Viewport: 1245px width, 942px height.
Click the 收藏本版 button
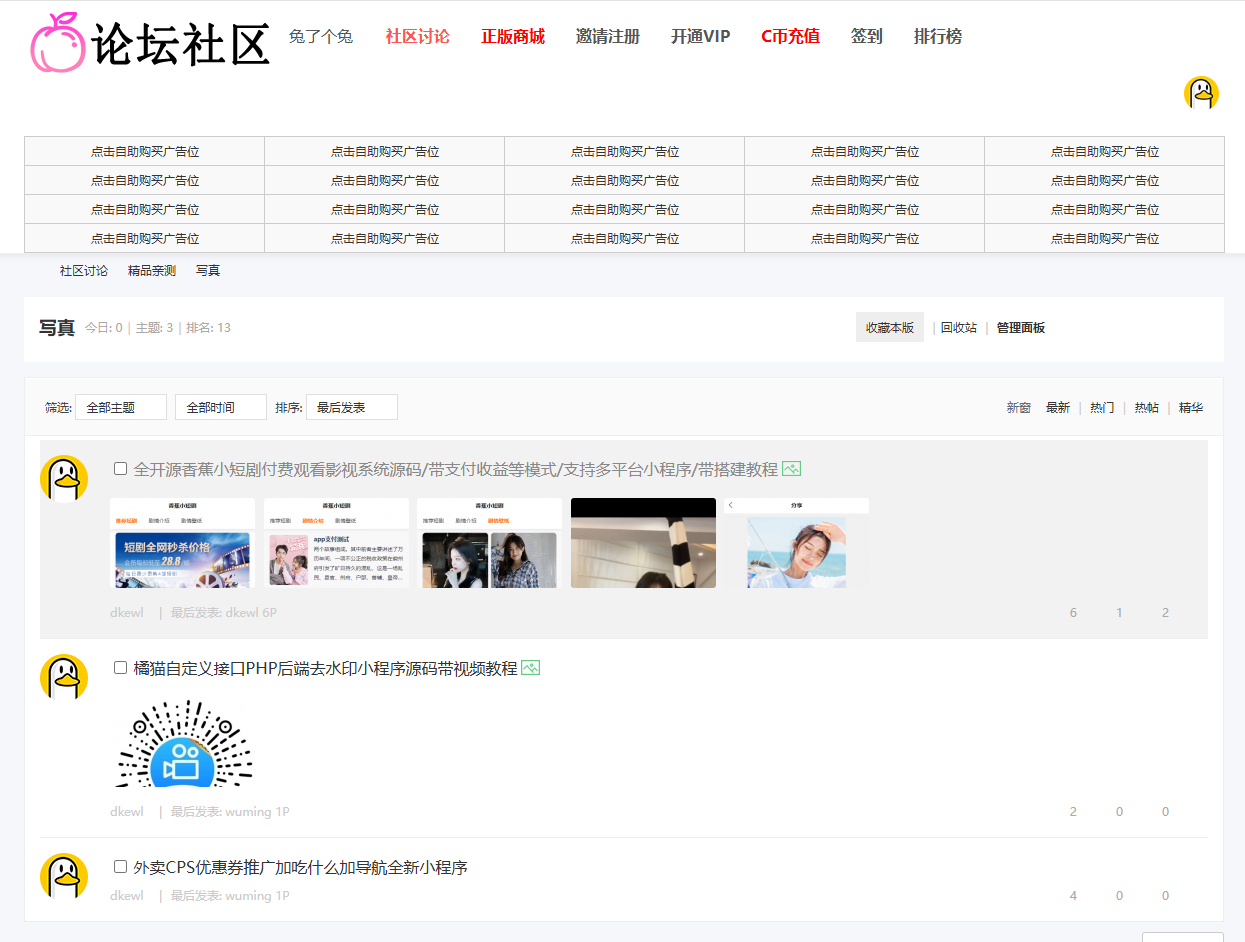(889, 328)
